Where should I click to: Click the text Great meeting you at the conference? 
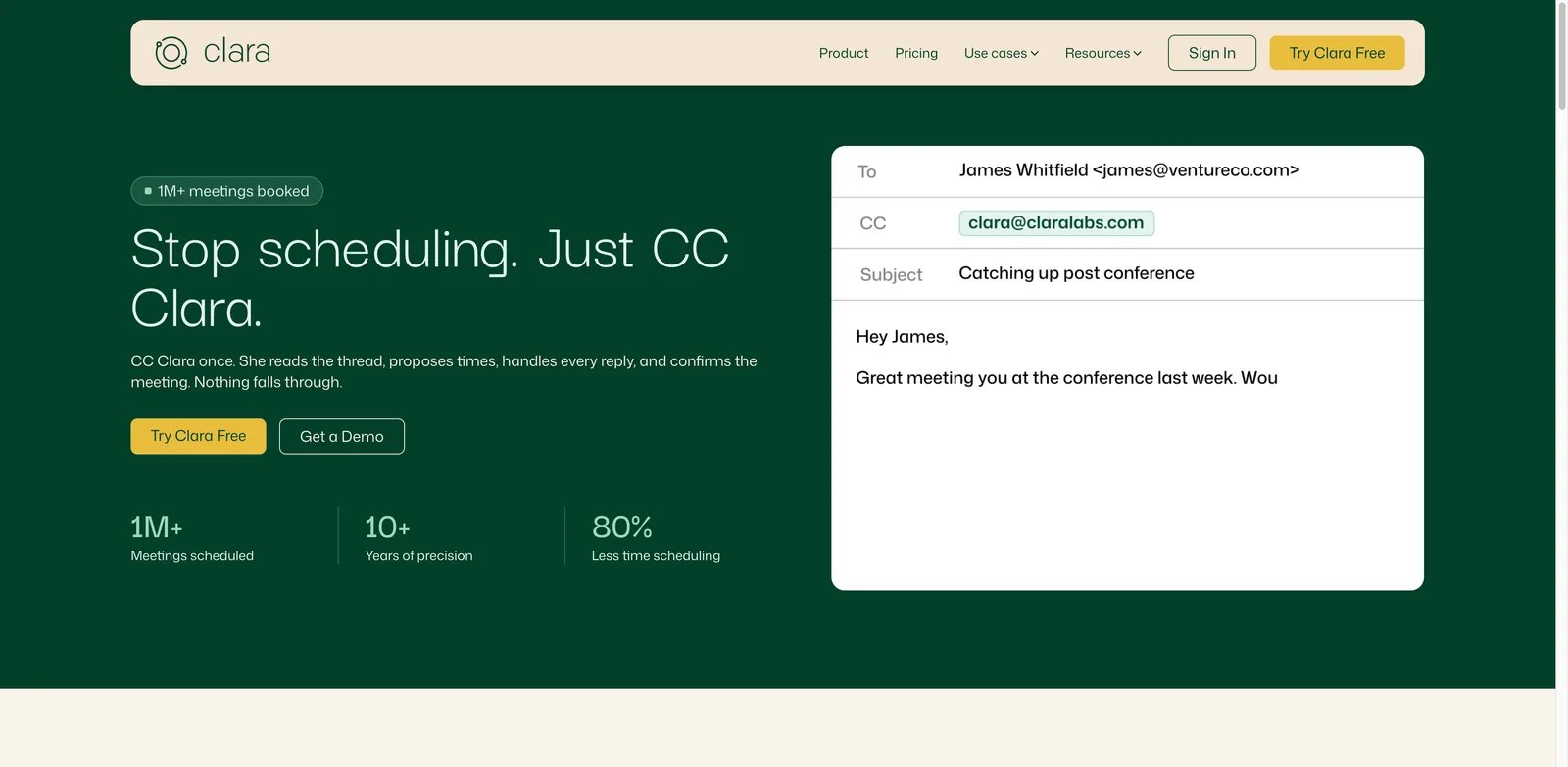coord(1066,378)
